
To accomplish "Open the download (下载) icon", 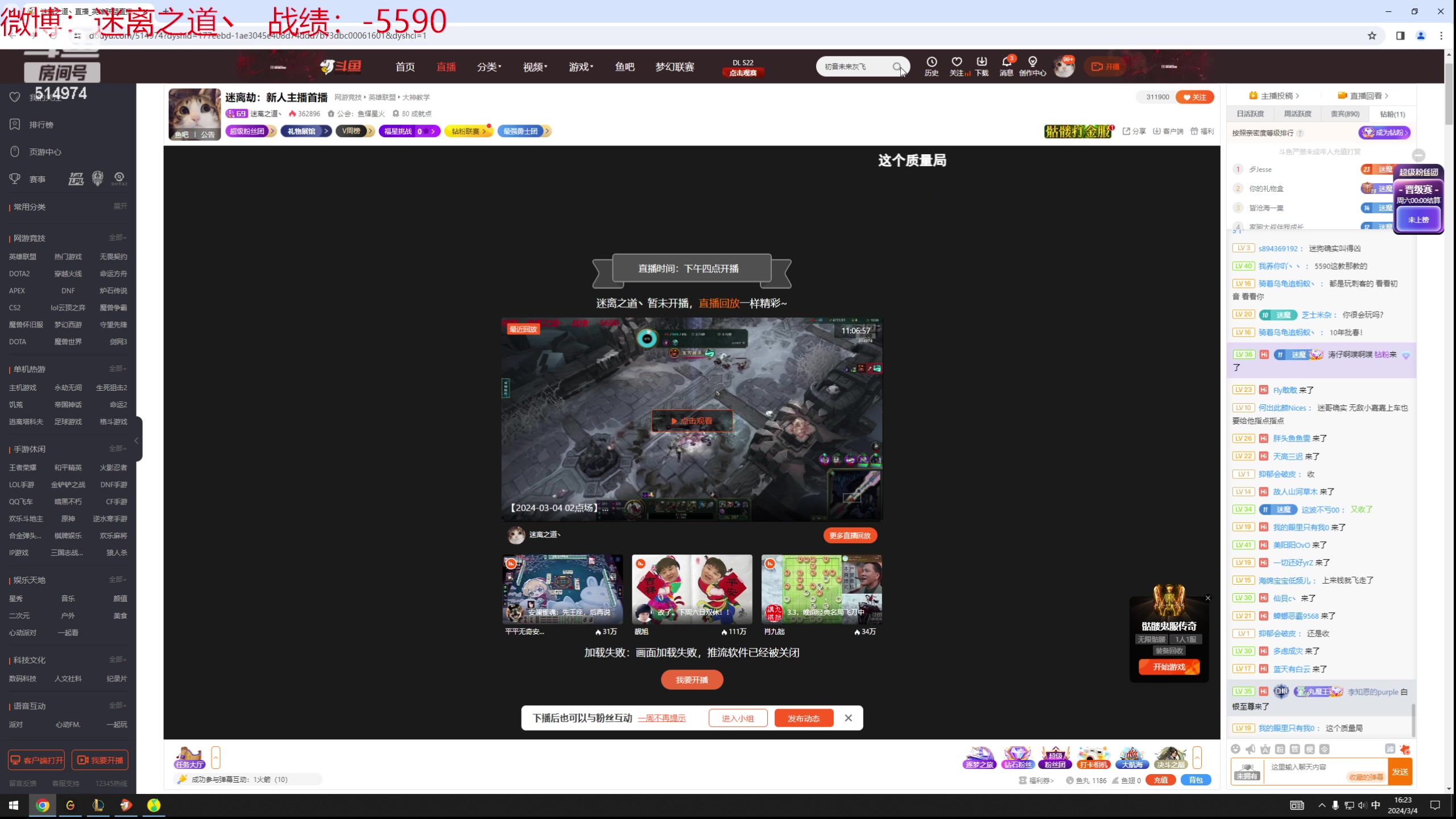I will click(982, 62).
